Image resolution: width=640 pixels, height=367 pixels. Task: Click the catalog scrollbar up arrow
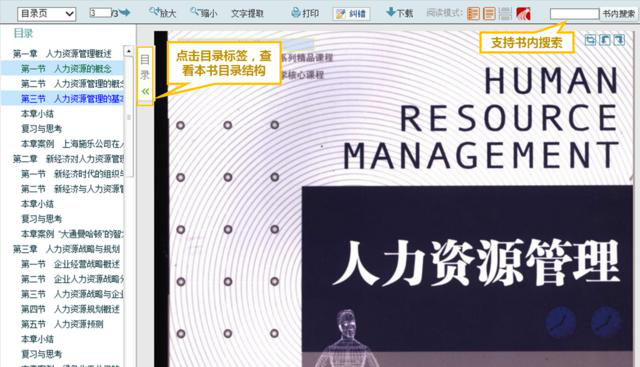pos(129,51)
